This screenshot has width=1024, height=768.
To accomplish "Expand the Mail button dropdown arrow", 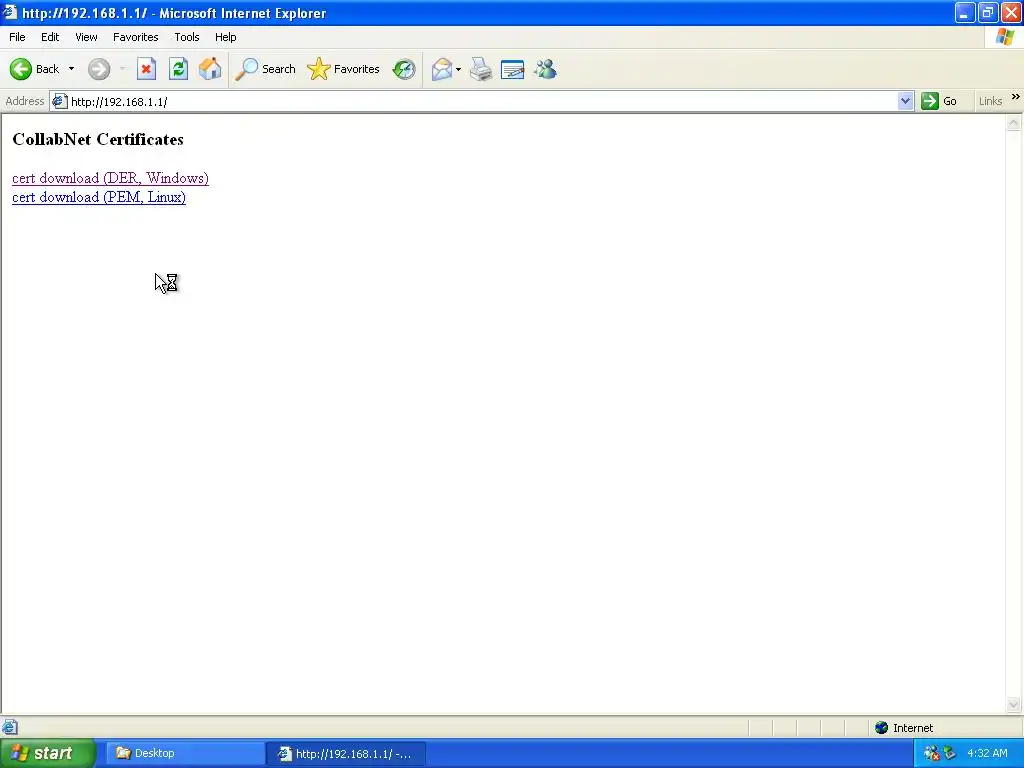I will click(458, 69).
